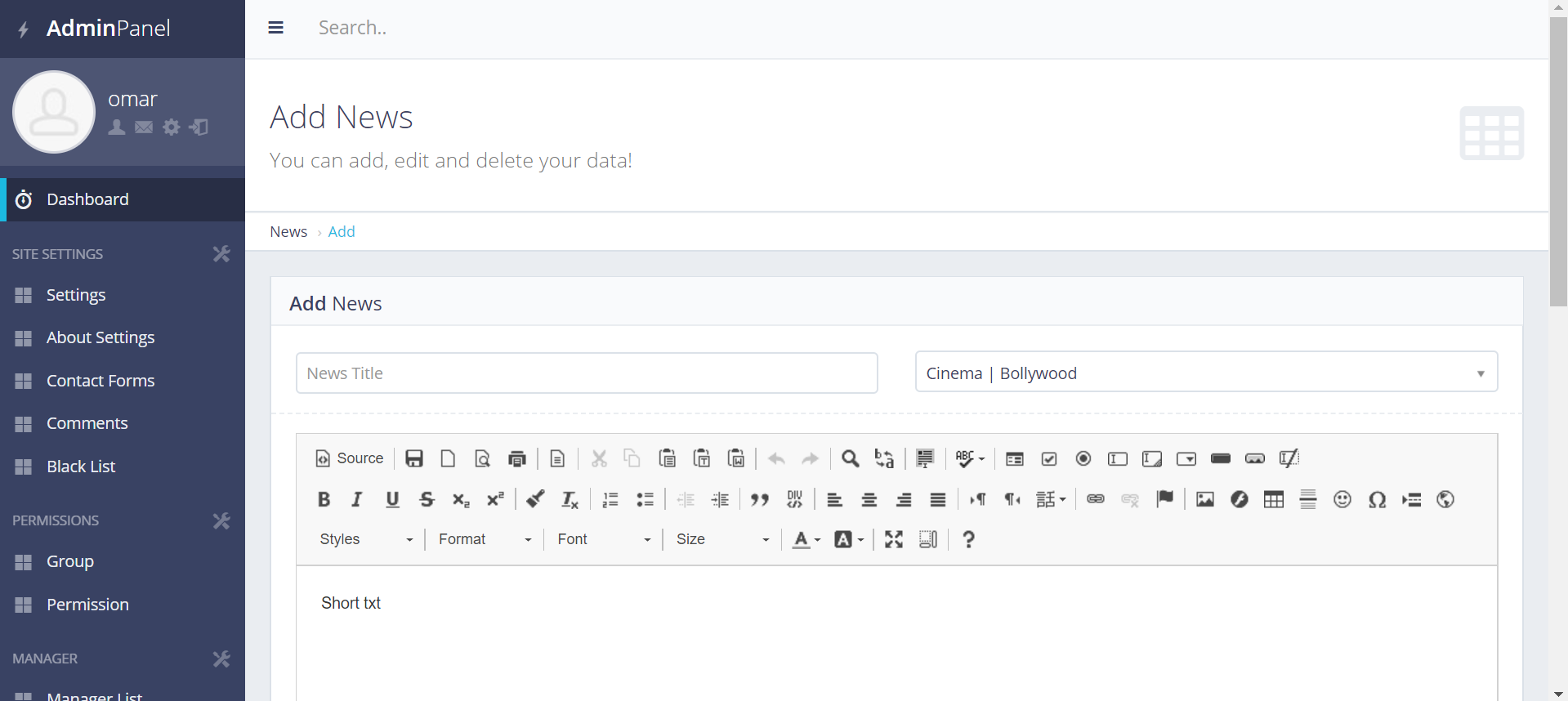Align text left
This screenshot has height=701, width=1568.
coord(834,499)
